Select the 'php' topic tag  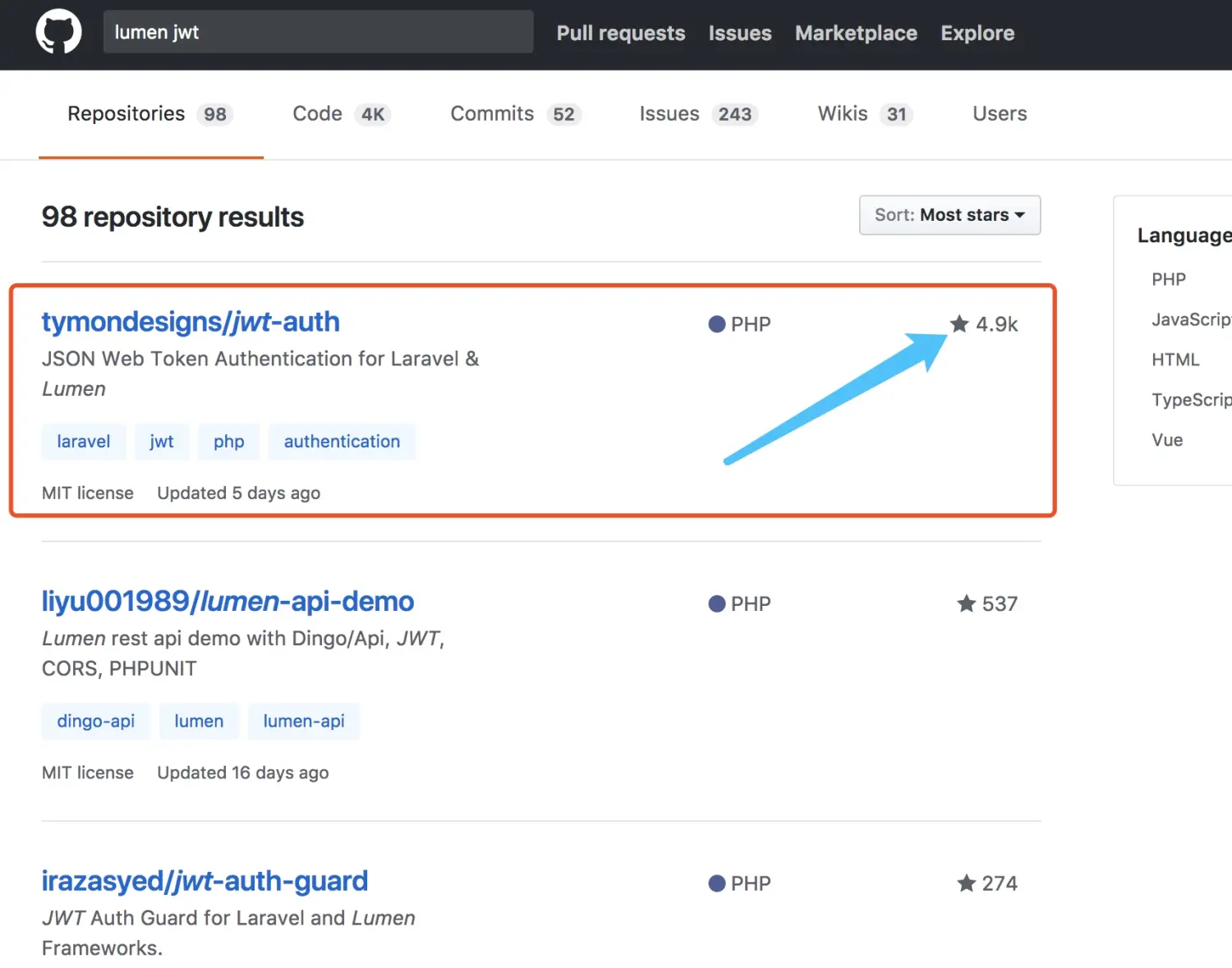pyautogui.click(x=229, y=442)
